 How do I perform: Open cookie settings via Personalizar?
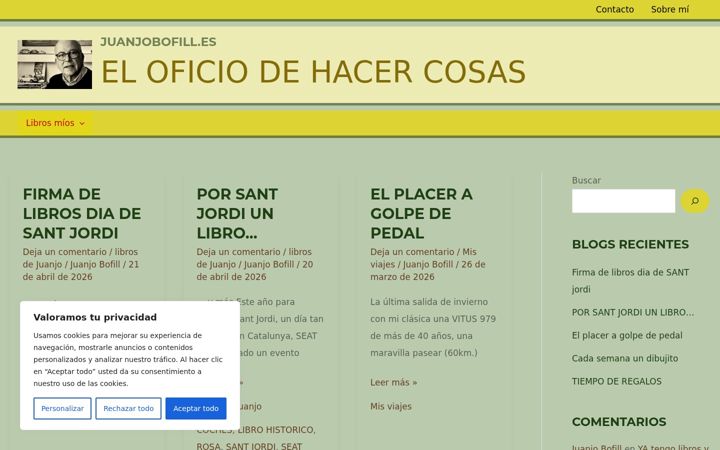click(62, 408)
